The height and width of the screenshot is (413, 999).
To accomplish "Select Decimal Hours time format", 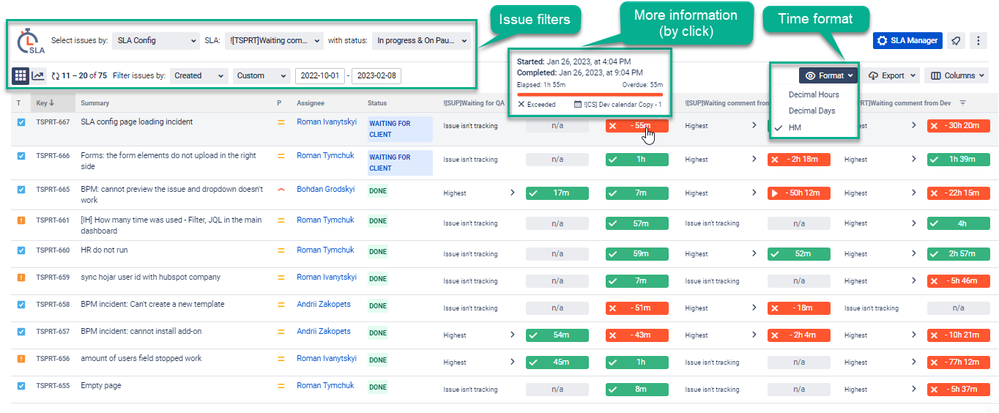I will tap(814, 94).
